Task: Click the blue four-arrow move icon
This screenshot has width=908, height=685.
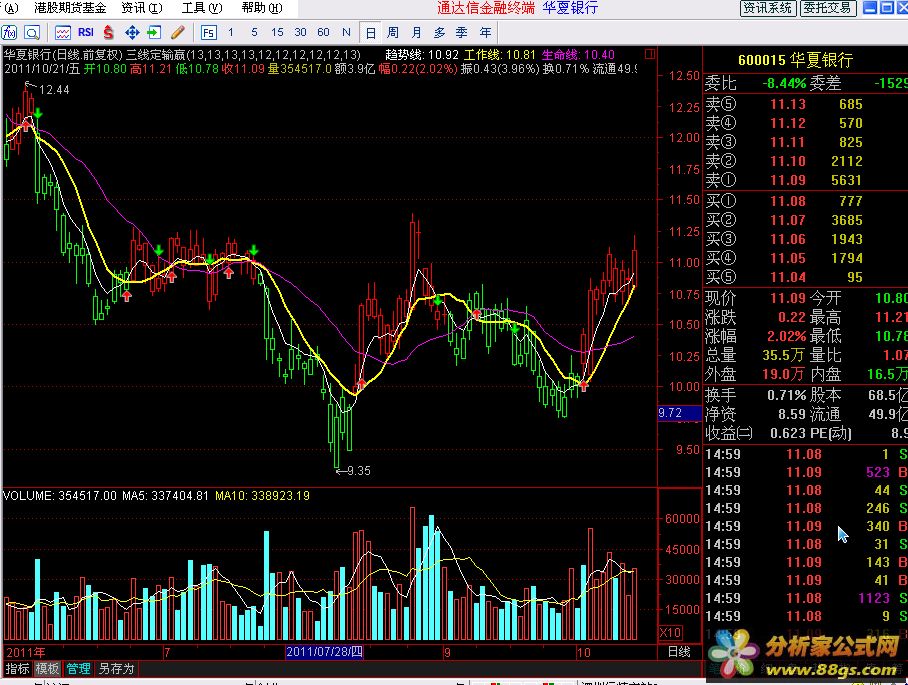Action: [132, 32]
